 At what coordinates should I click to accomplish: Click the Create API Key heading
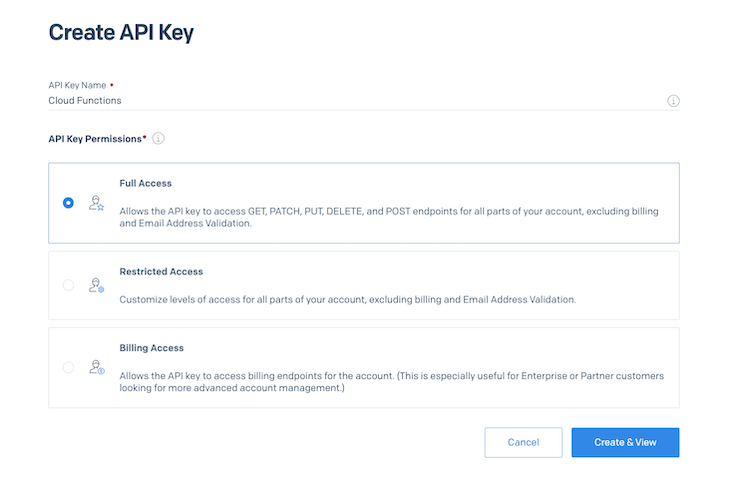click(x=121, y=32)
